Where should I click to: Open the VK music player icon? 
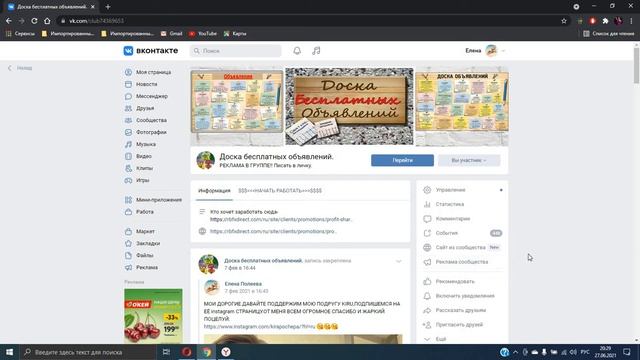coord(316,51)
